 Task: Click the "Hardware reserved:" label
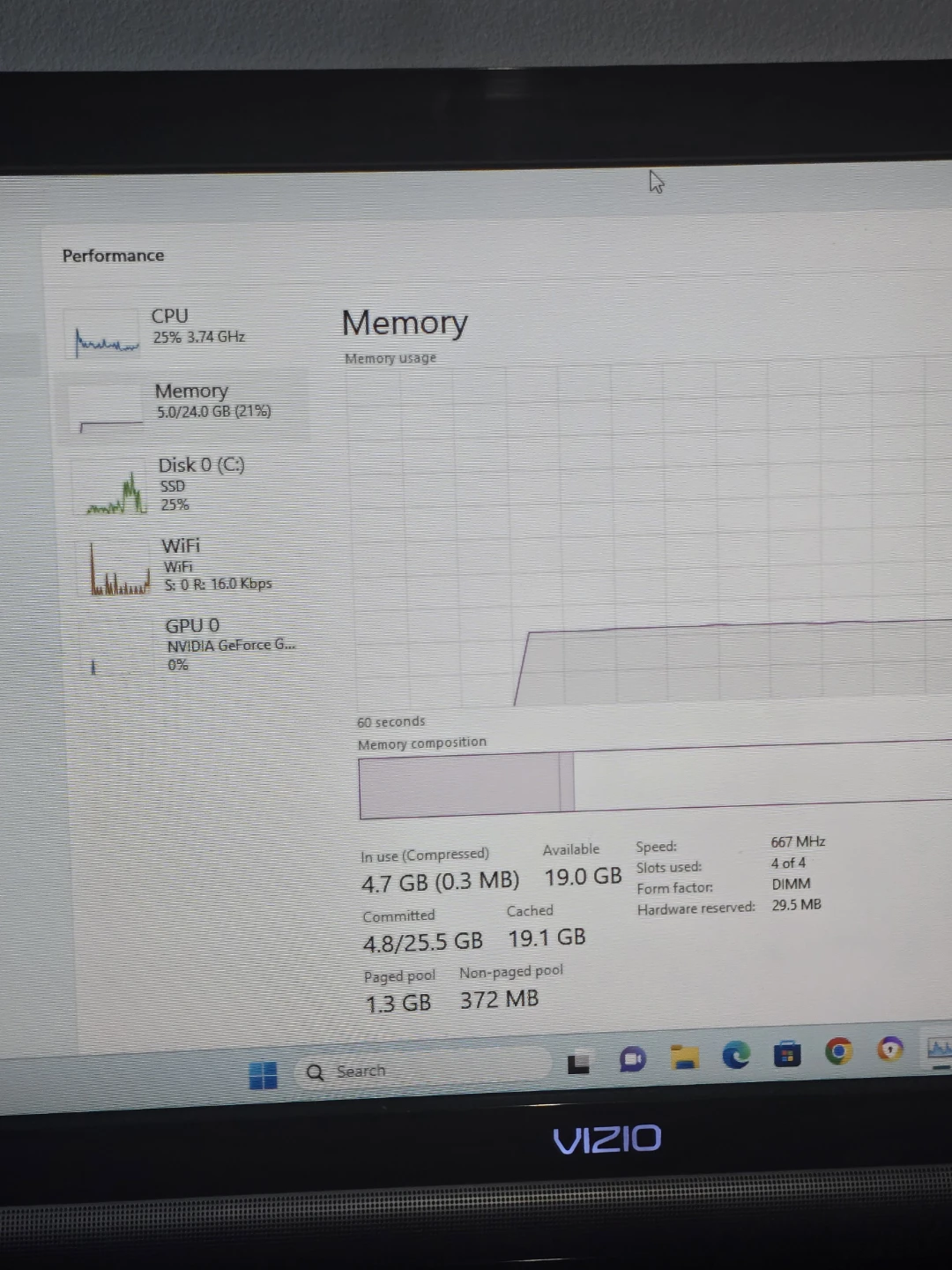click(x=695, y=908)
